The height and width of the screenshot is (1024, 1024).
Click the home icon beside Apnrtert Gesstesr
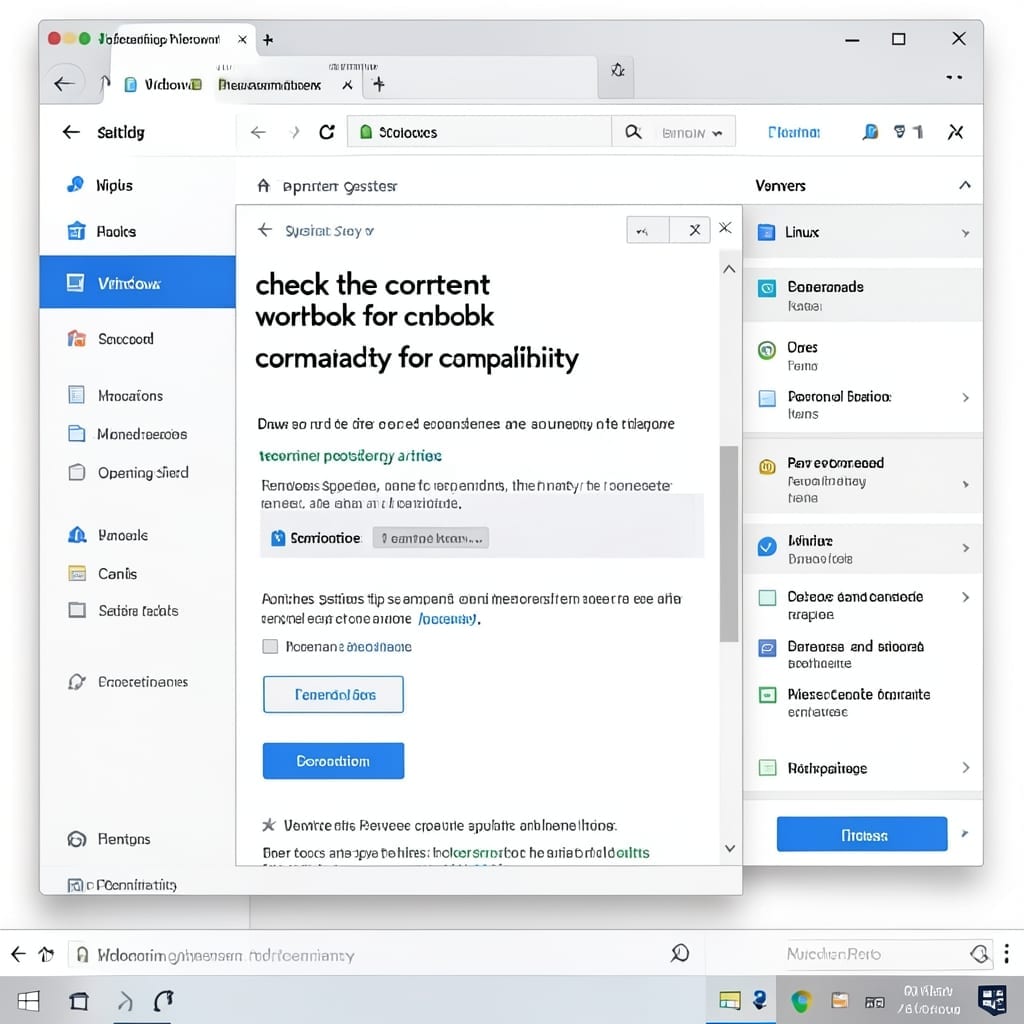coord(263,186)
